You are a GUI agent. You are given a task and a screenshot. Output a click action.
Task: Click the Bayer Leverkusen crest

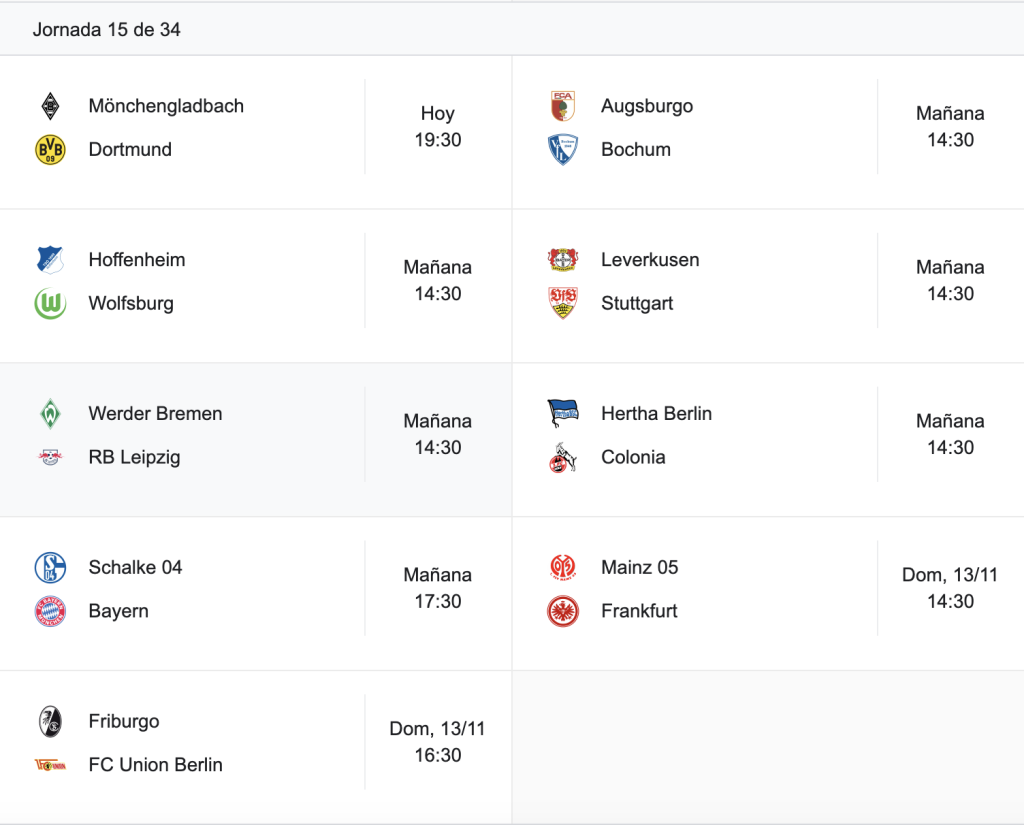563,259
